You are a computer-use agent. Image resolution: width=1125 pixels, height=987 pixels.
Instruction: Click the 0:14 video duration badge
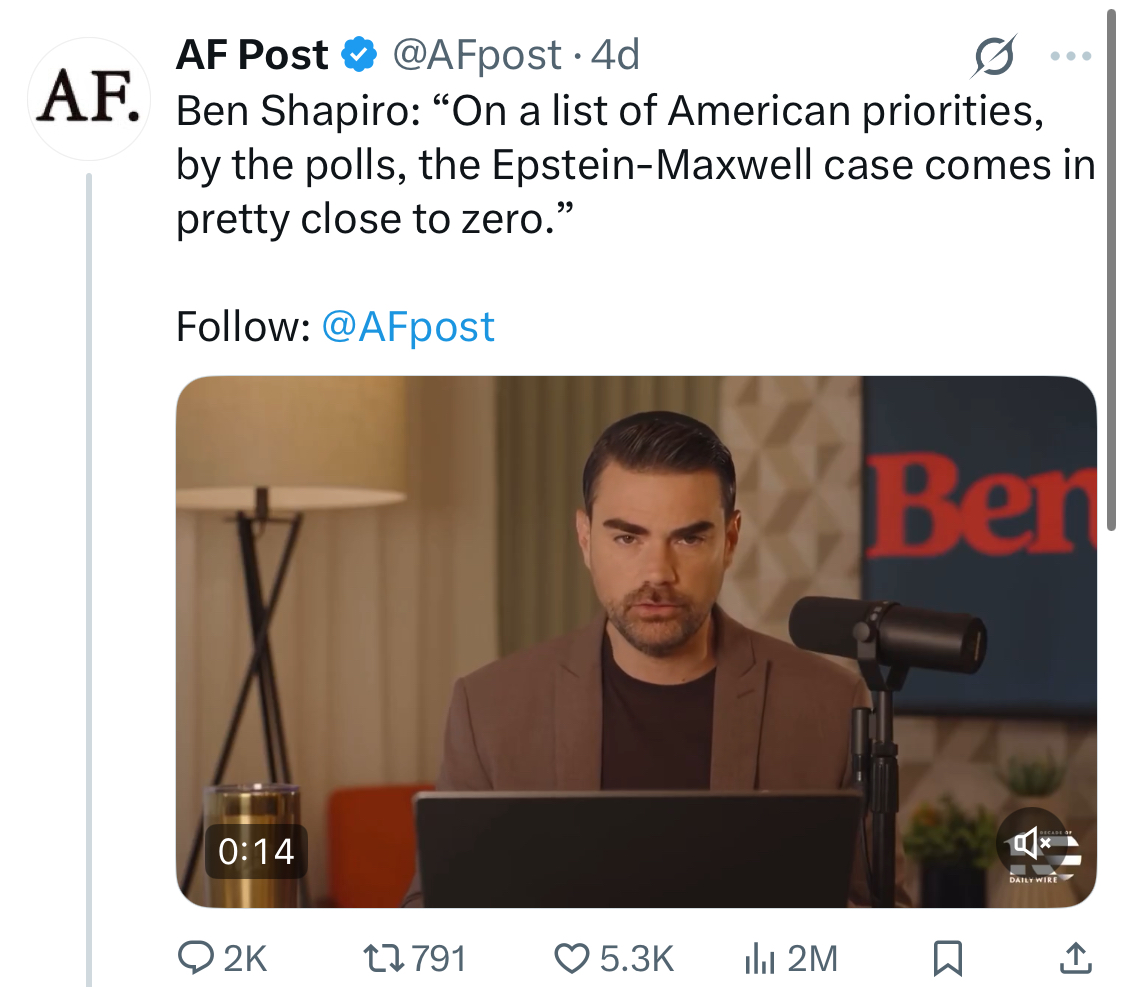coord(256,851)
